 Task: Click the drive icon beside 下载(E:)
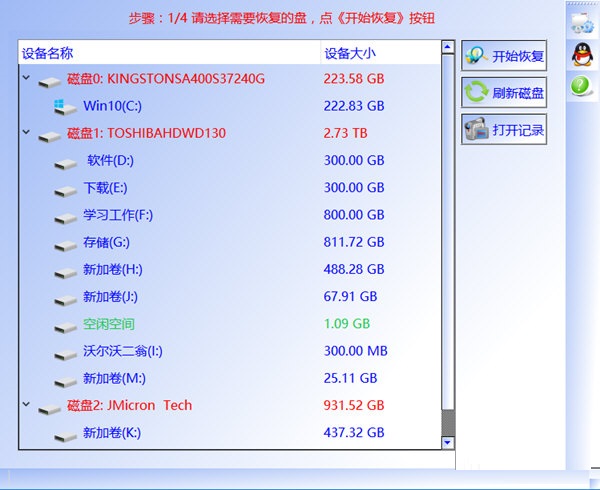pos(65,191)
